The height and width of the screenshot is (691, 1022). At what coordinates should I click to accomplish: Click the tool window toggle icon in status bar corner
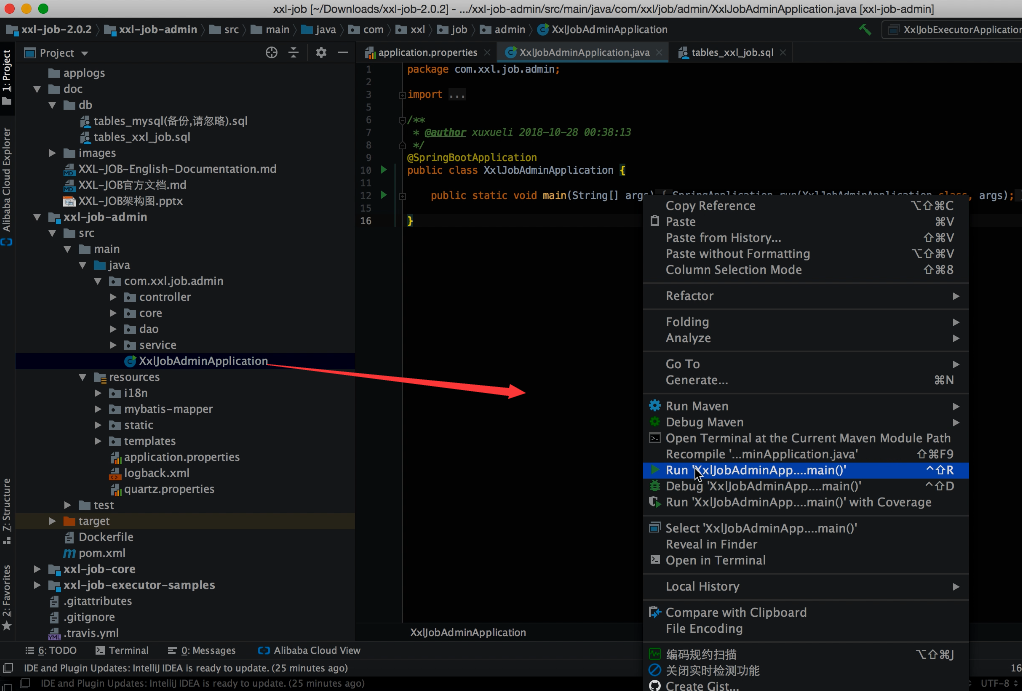8,668
